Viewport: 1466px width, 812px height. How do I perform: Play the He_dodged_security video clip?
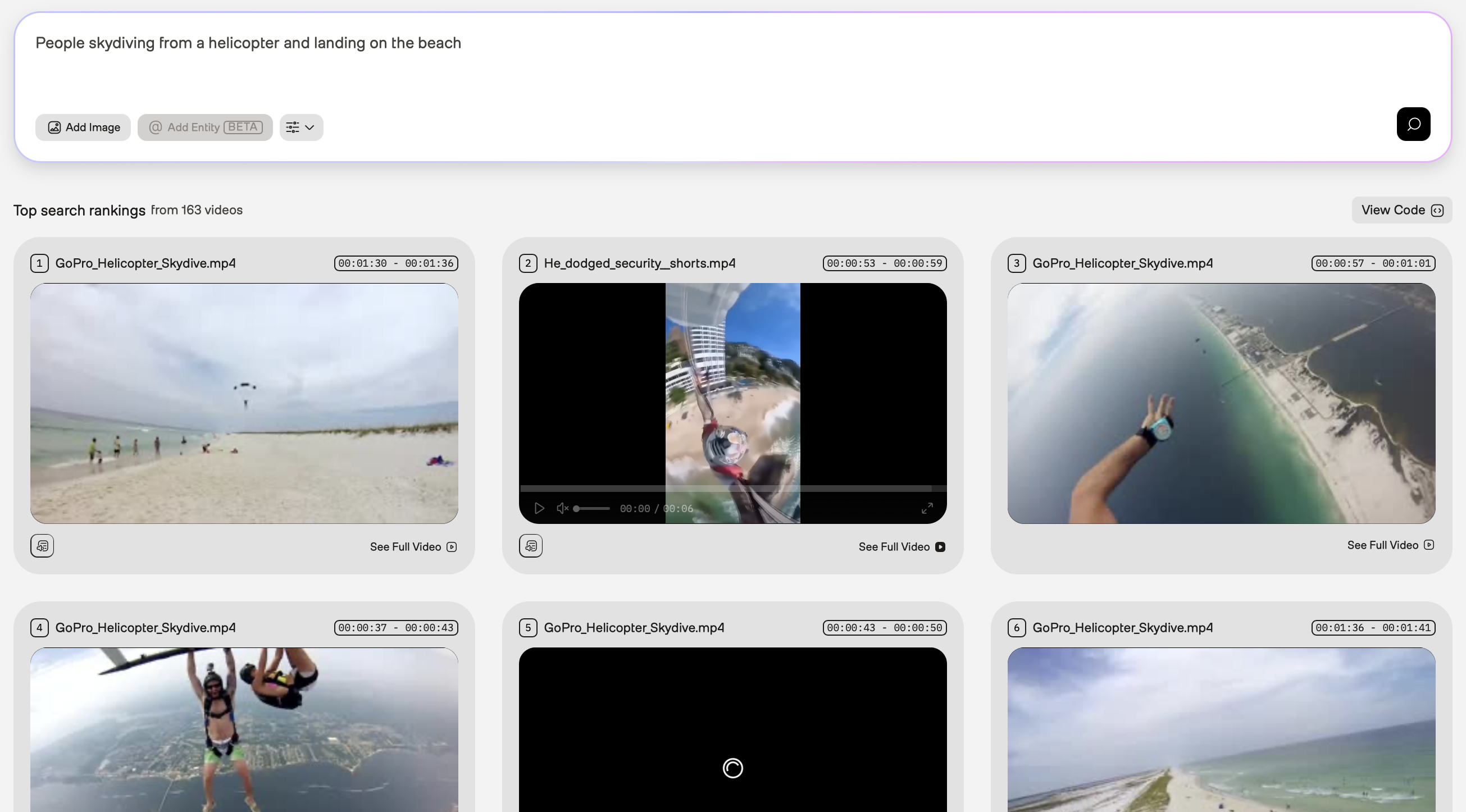(539, 508)
